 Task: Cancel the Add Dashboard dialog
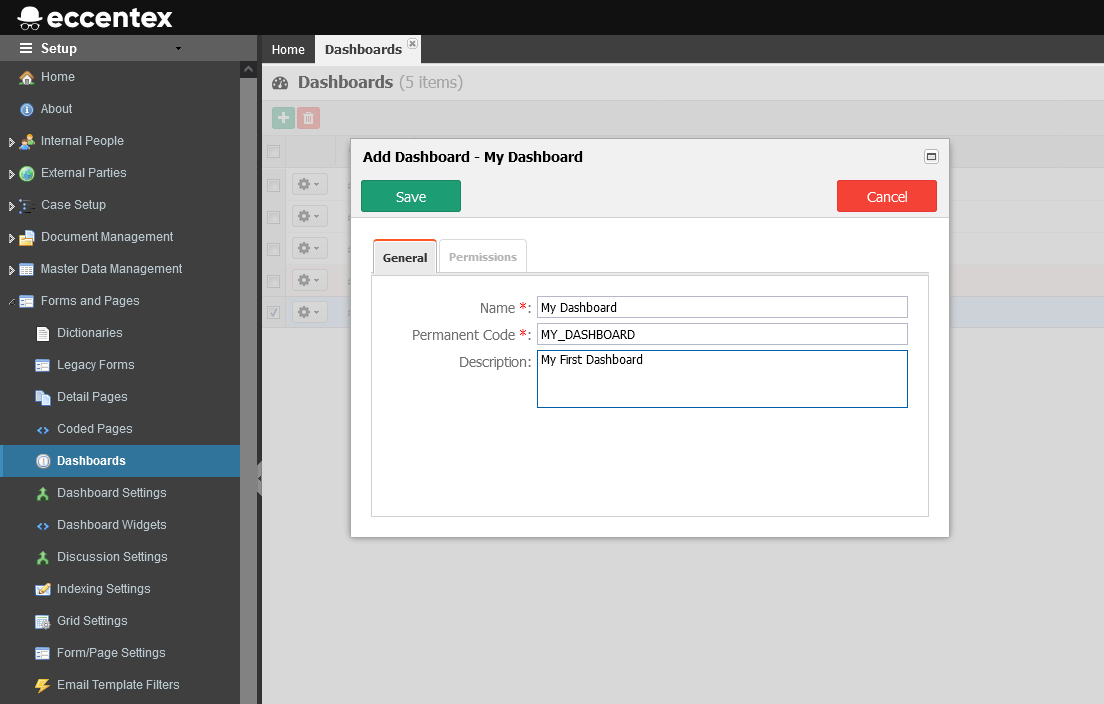886,196
